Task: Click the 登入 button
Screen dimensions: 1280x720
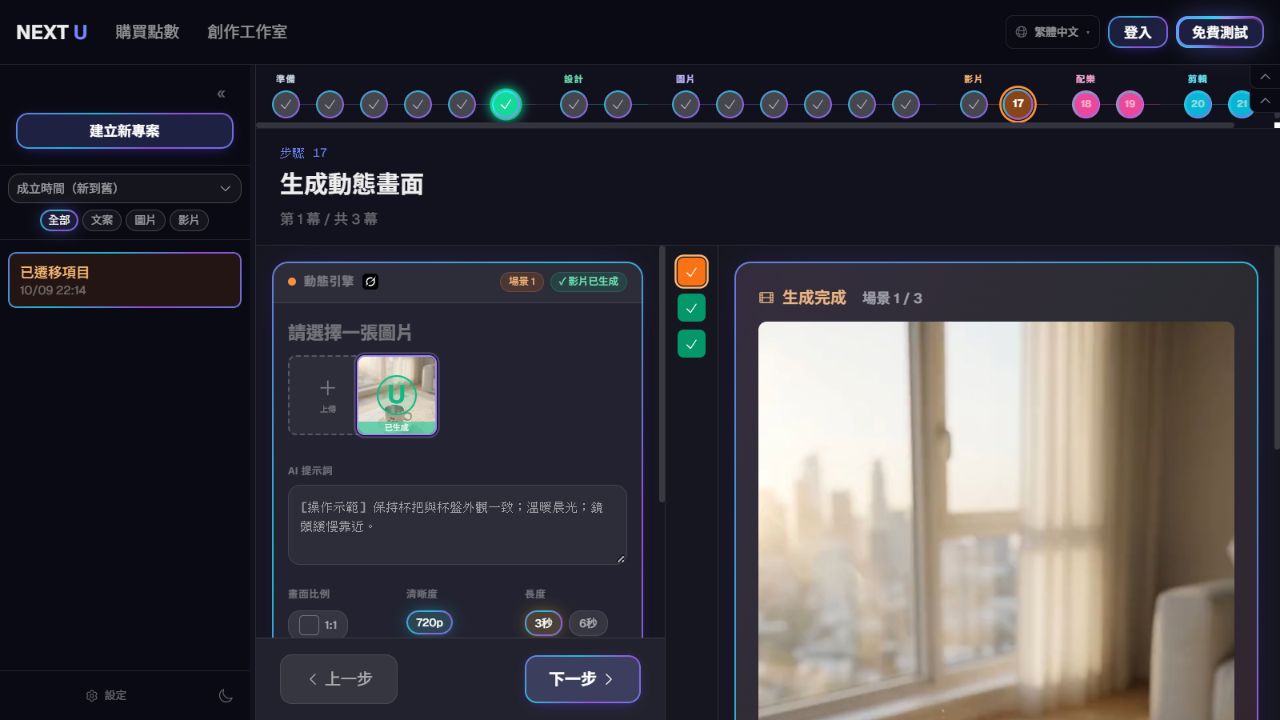Action: (1138, 32)
